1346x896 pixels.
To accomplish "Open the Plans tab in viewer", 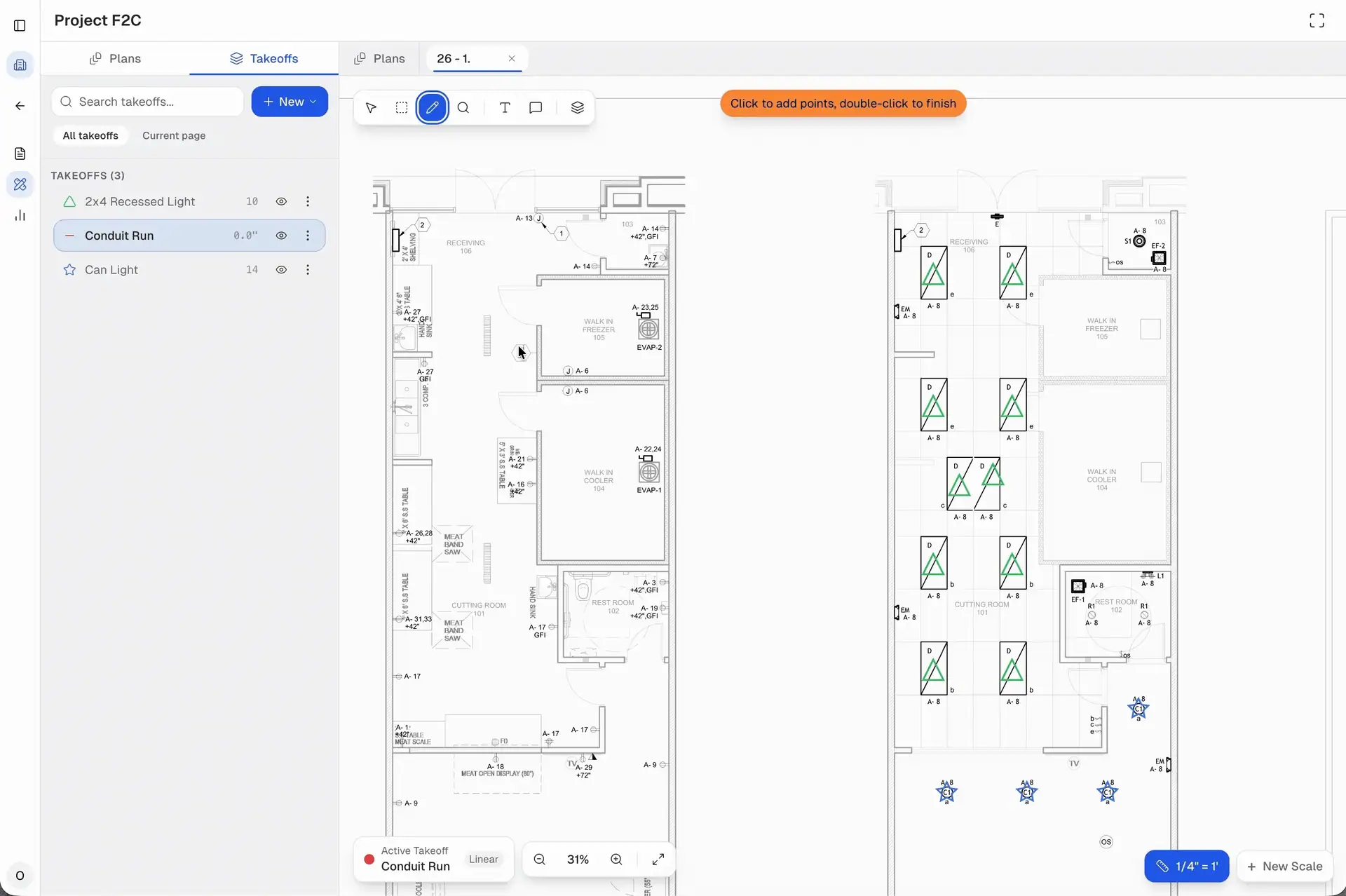I will 379,59.
